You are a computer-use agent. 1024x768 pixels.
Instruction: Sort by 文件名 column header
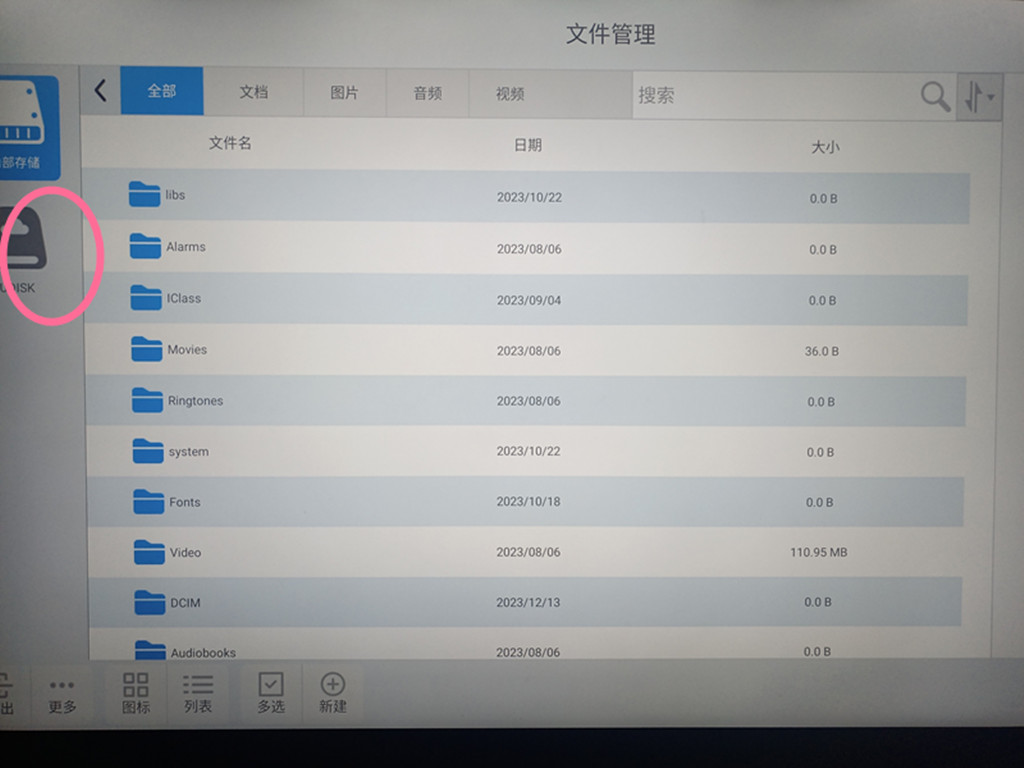[230, 143]
